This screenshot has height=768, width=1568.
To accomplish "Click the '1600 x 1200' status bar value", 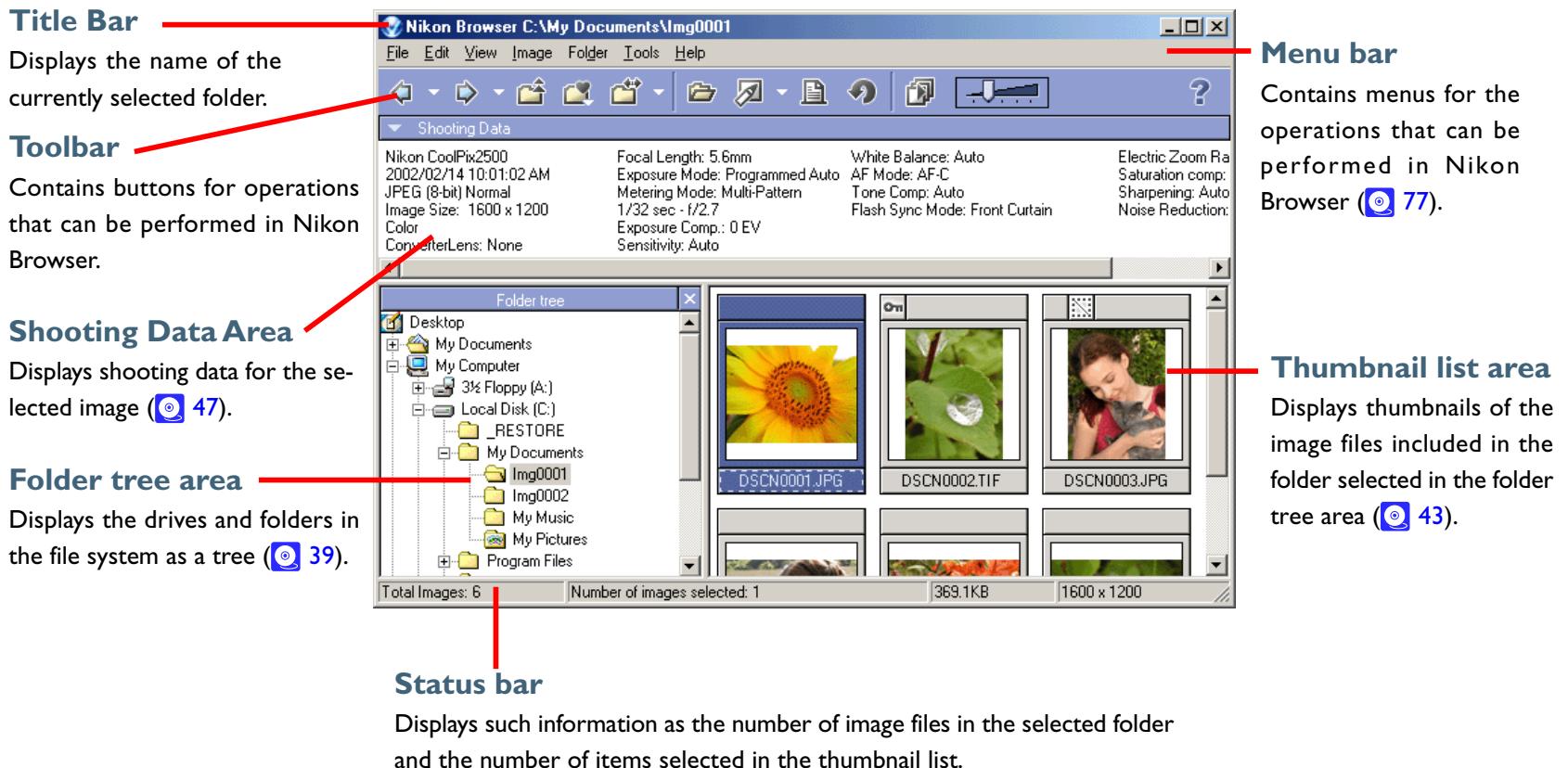I will (x=1101, y=591).
